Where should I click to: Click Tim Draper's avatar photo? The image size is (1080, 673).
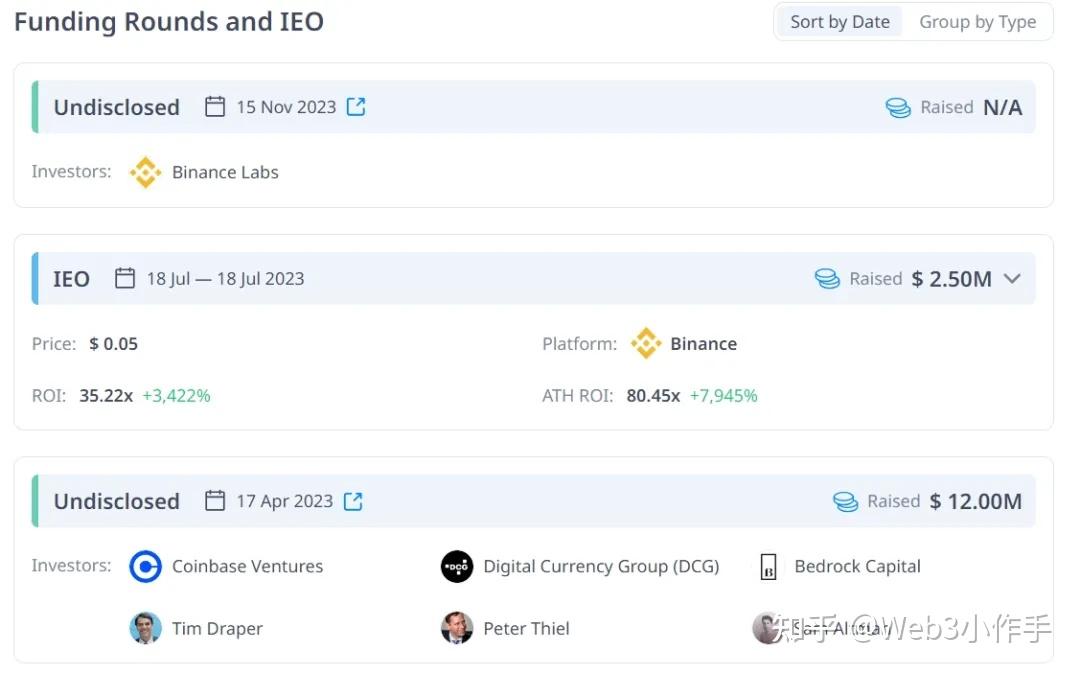[146, 629]
